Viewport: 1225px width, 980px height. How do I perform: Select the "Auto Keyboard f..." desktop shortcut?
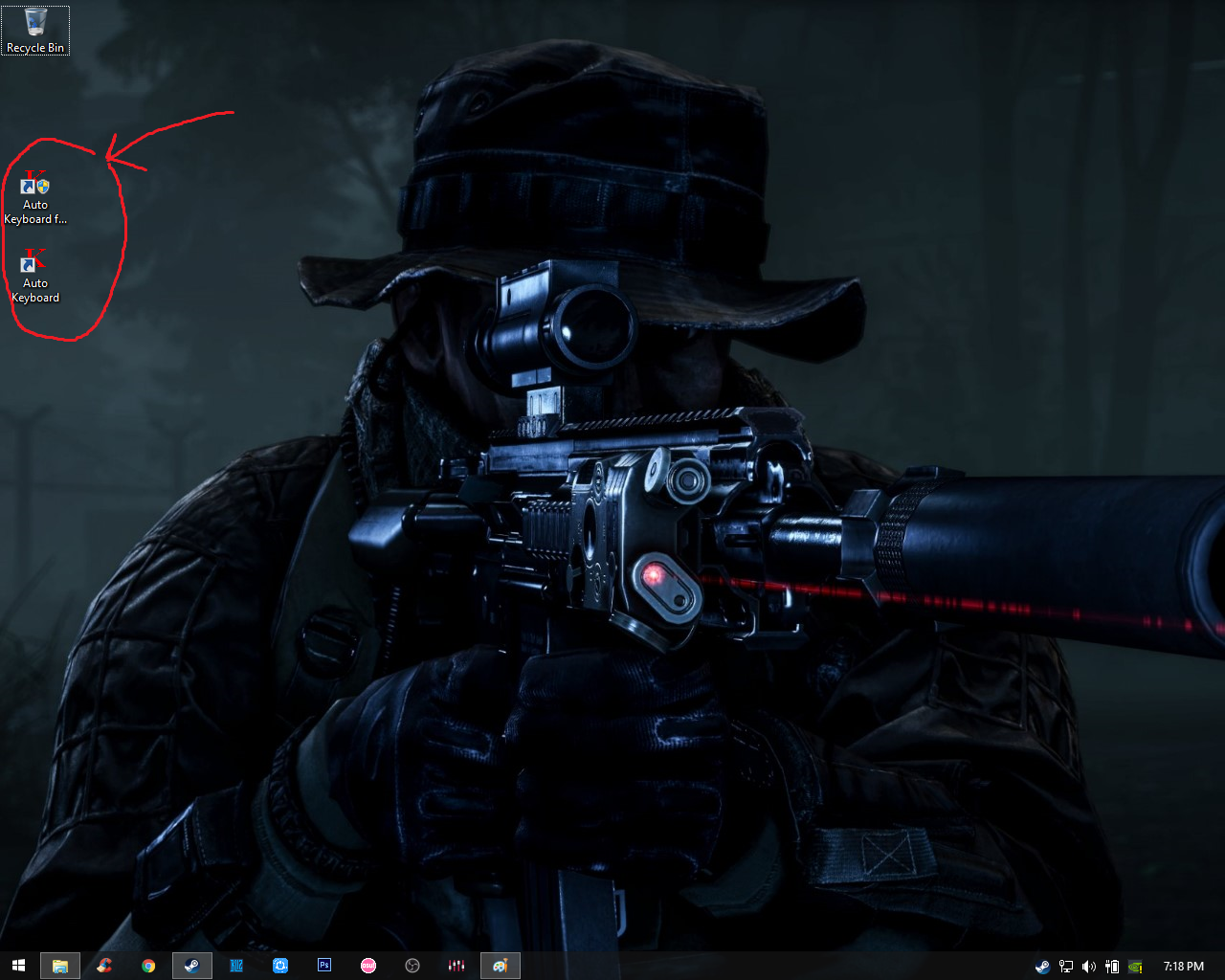(35, 198)
